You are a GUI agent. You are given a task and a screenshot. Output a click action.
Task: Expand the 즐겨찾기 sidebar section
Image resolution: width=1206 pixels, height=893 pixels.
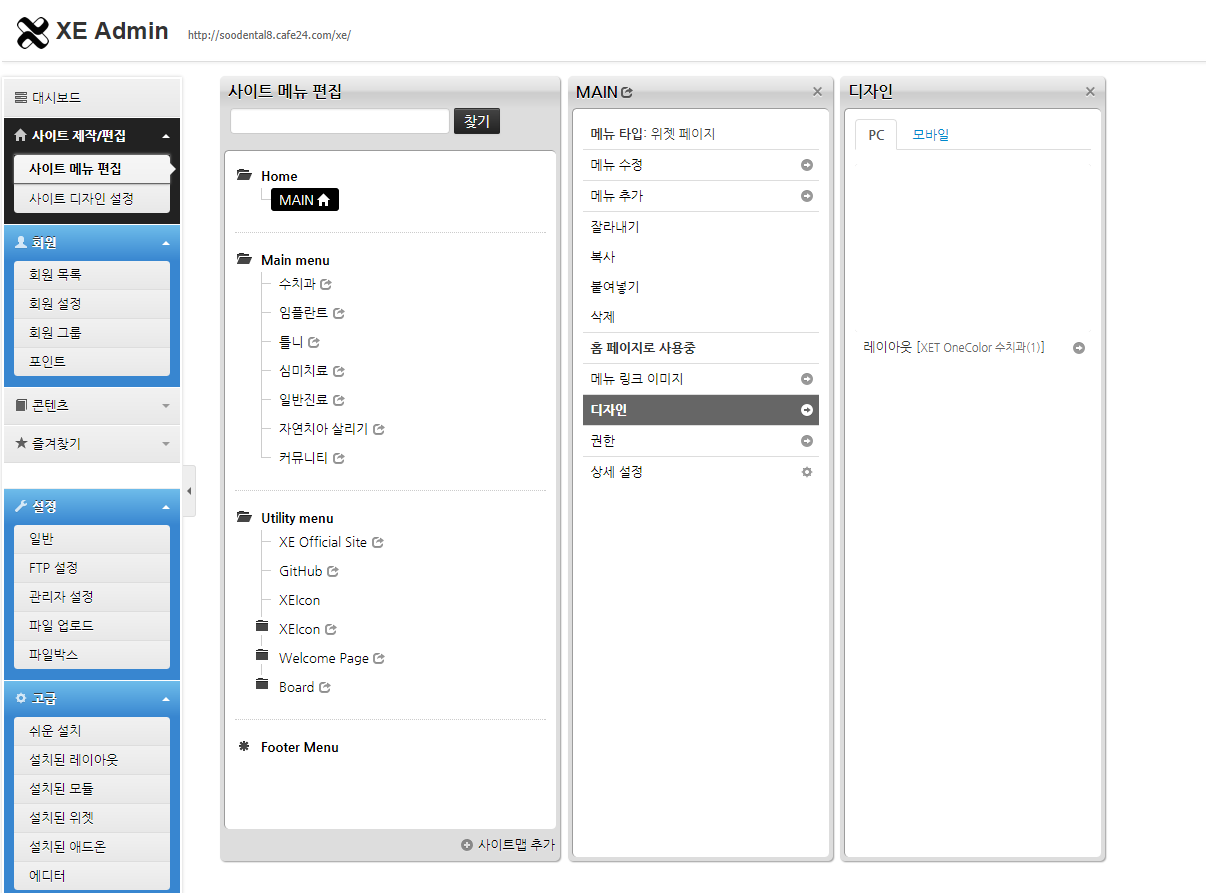(x=166, y=443)
